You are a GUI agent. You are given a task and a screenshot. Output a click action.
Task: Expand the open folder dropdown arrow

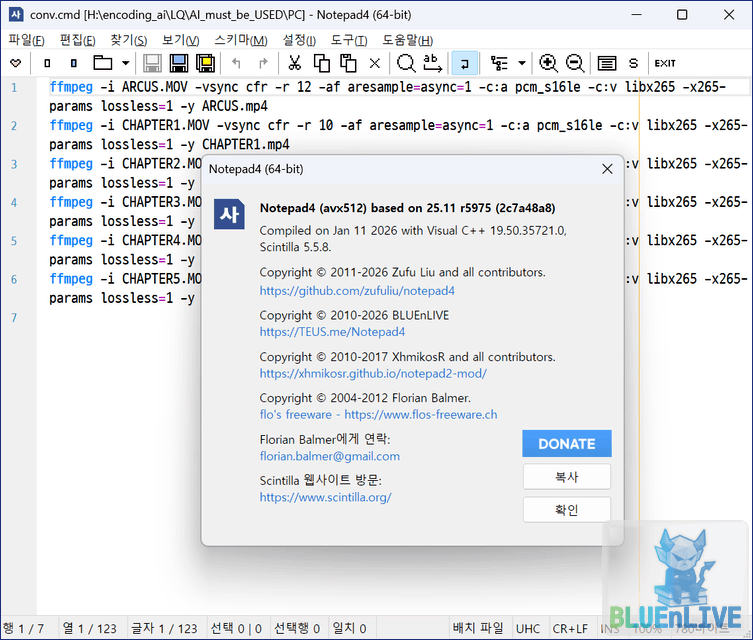click(125, 63)
